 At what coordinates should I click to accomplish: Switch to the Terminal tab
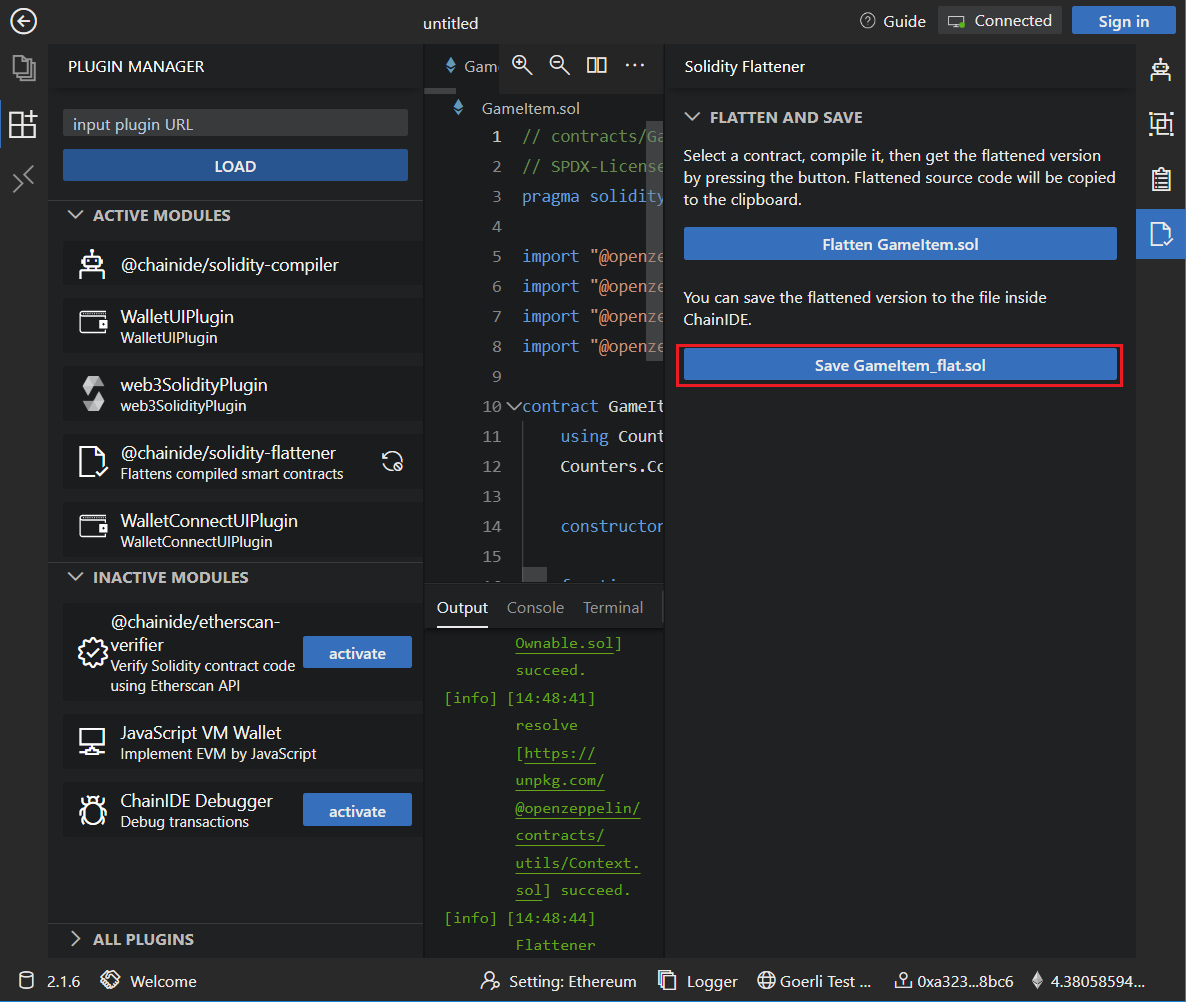(613, 608)
